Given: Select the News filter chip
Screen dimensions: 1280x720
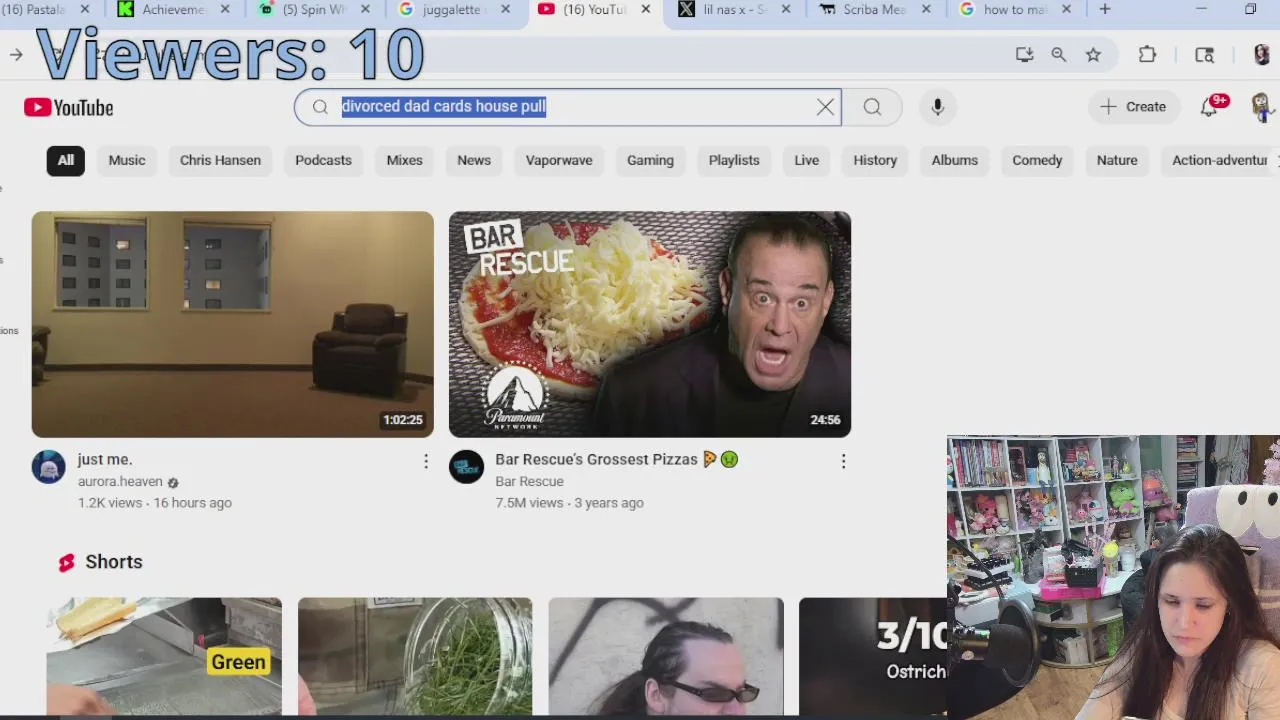Looking at the screenshot, I should [474, 160].
